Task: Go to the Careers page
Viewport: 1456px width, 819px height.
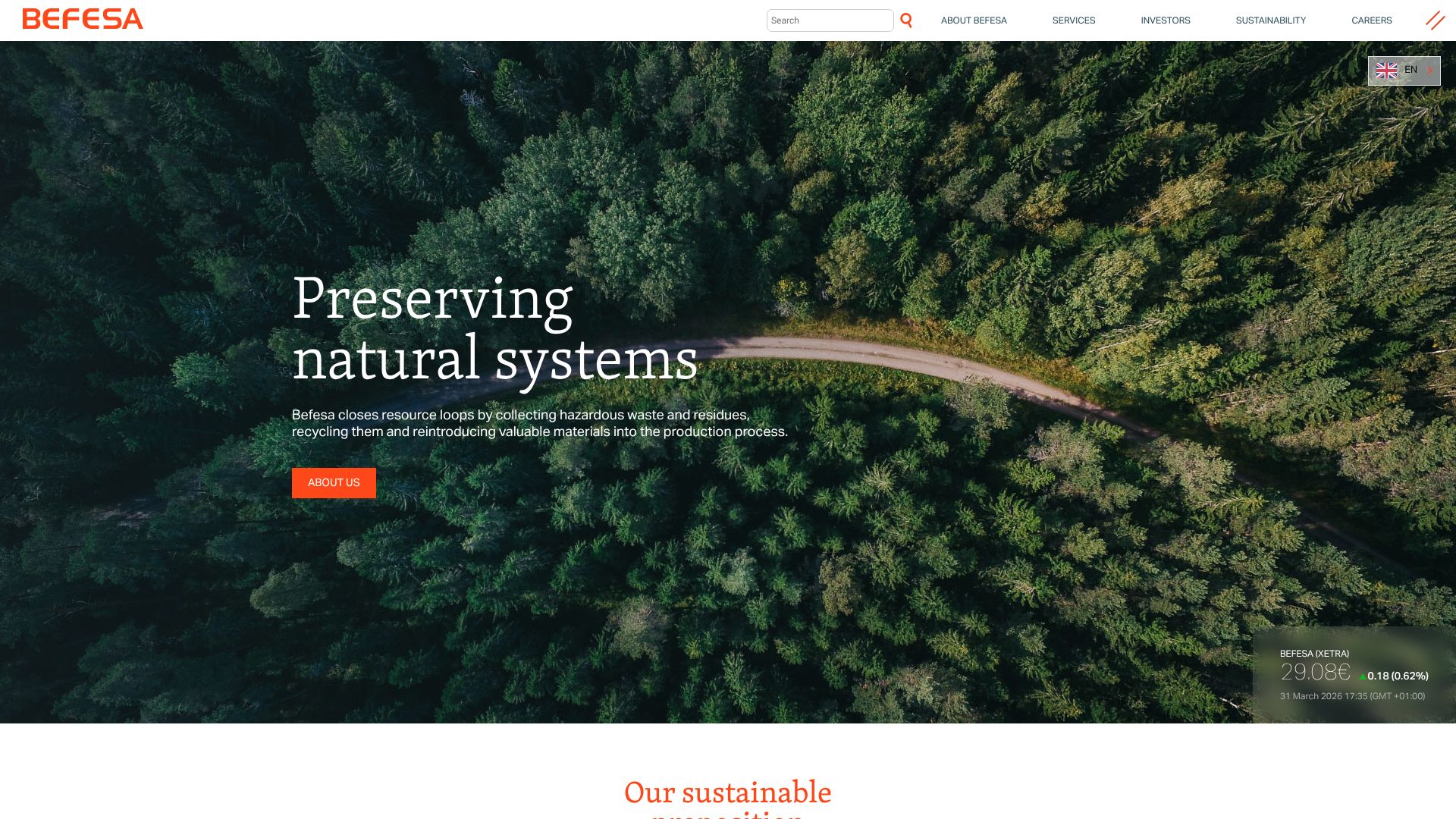Action: click(x=1371, y=20)
